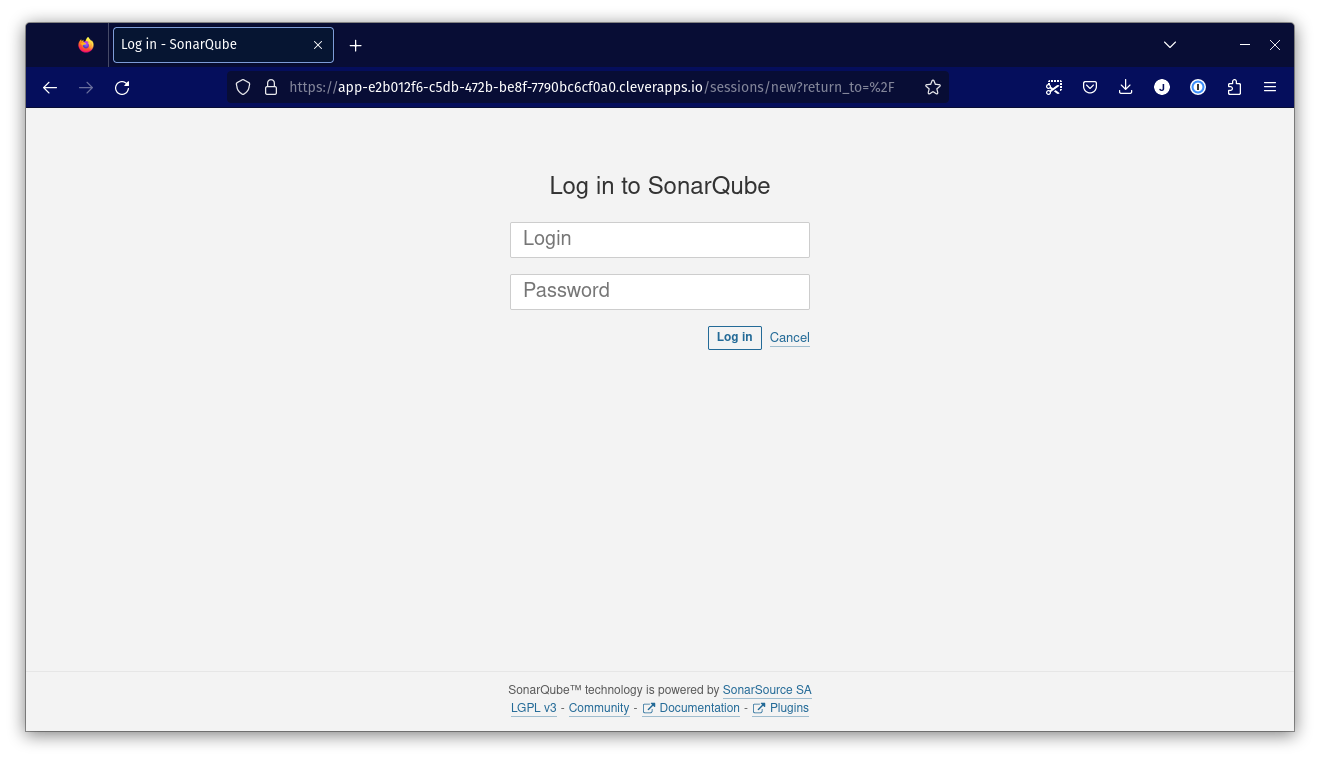Open the LGPL v3 link
Viewport: 1320px width, 760px height.
click(534, 708)
